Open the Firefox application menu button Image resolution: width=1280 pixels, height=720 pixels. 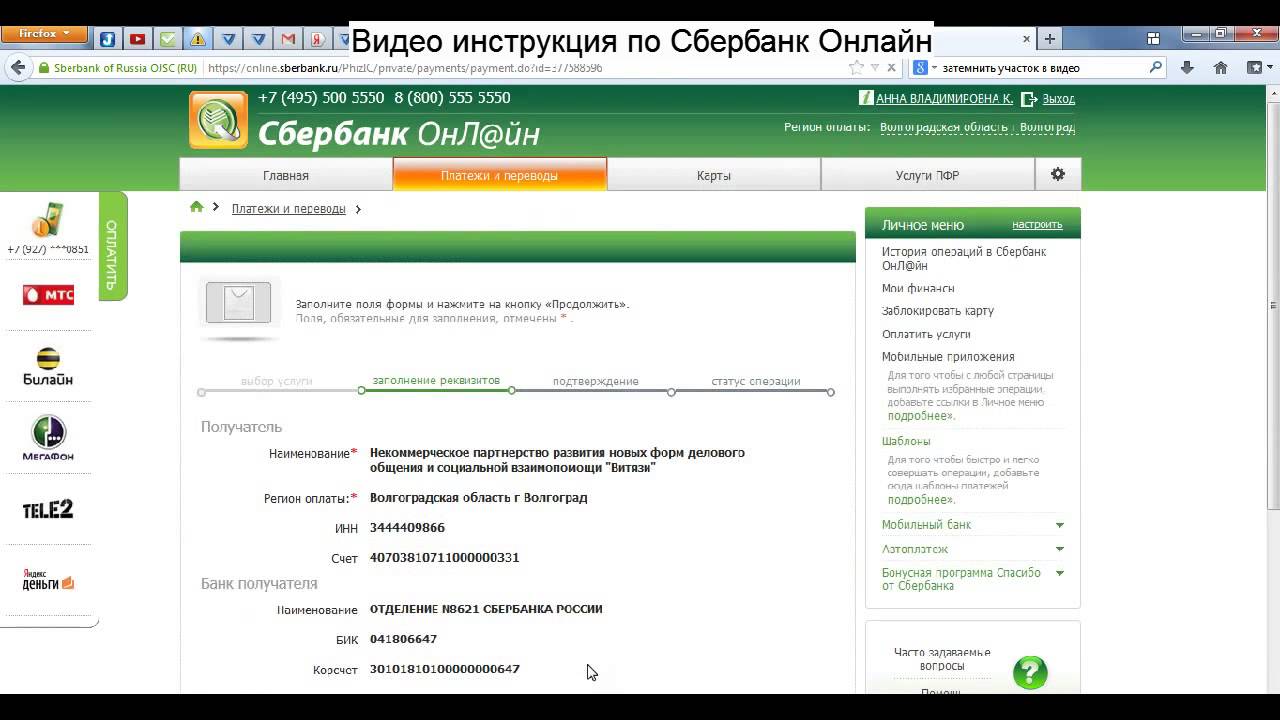point(43,33)
